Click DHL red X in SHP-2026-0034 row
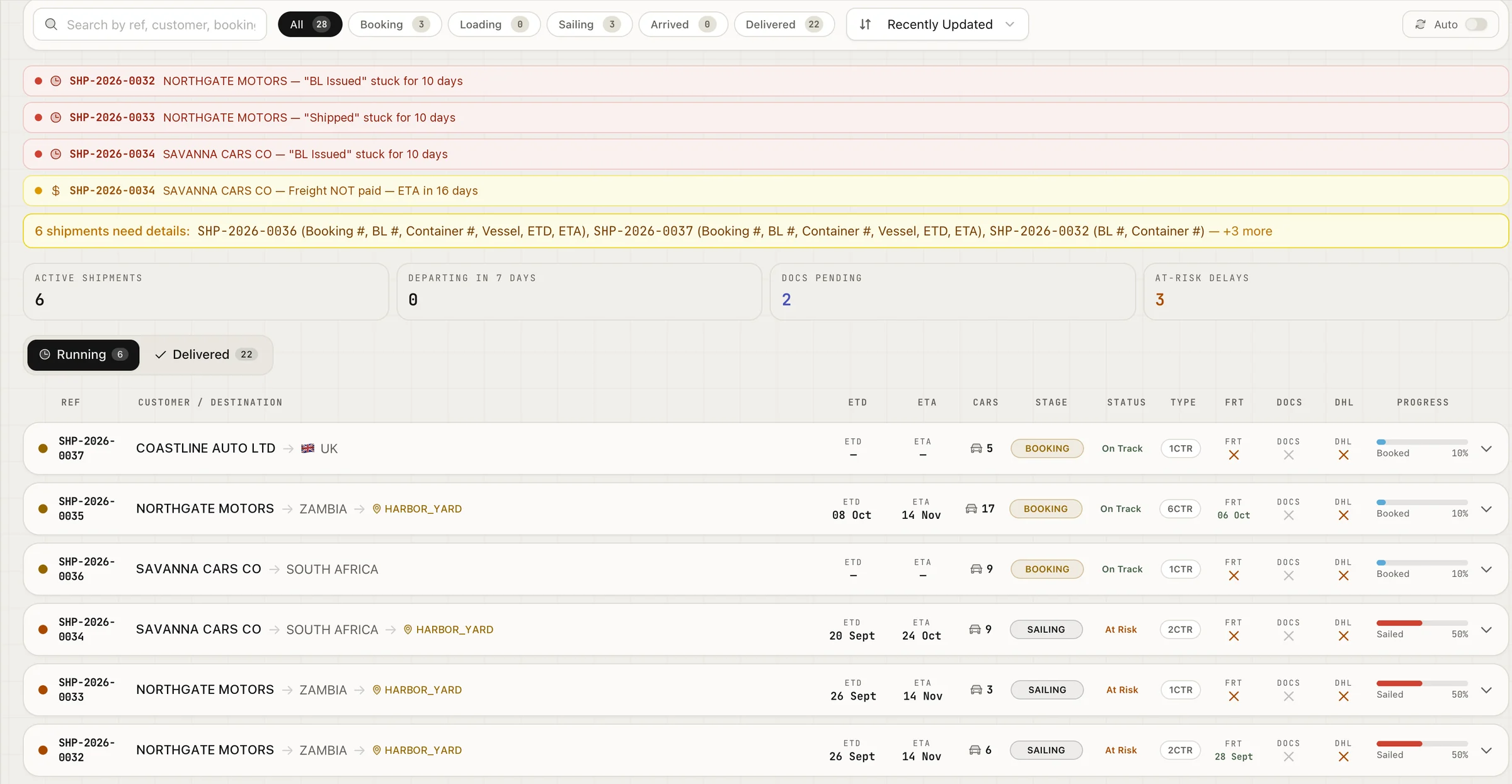1512x784 pixels. tap(1343, 636)
